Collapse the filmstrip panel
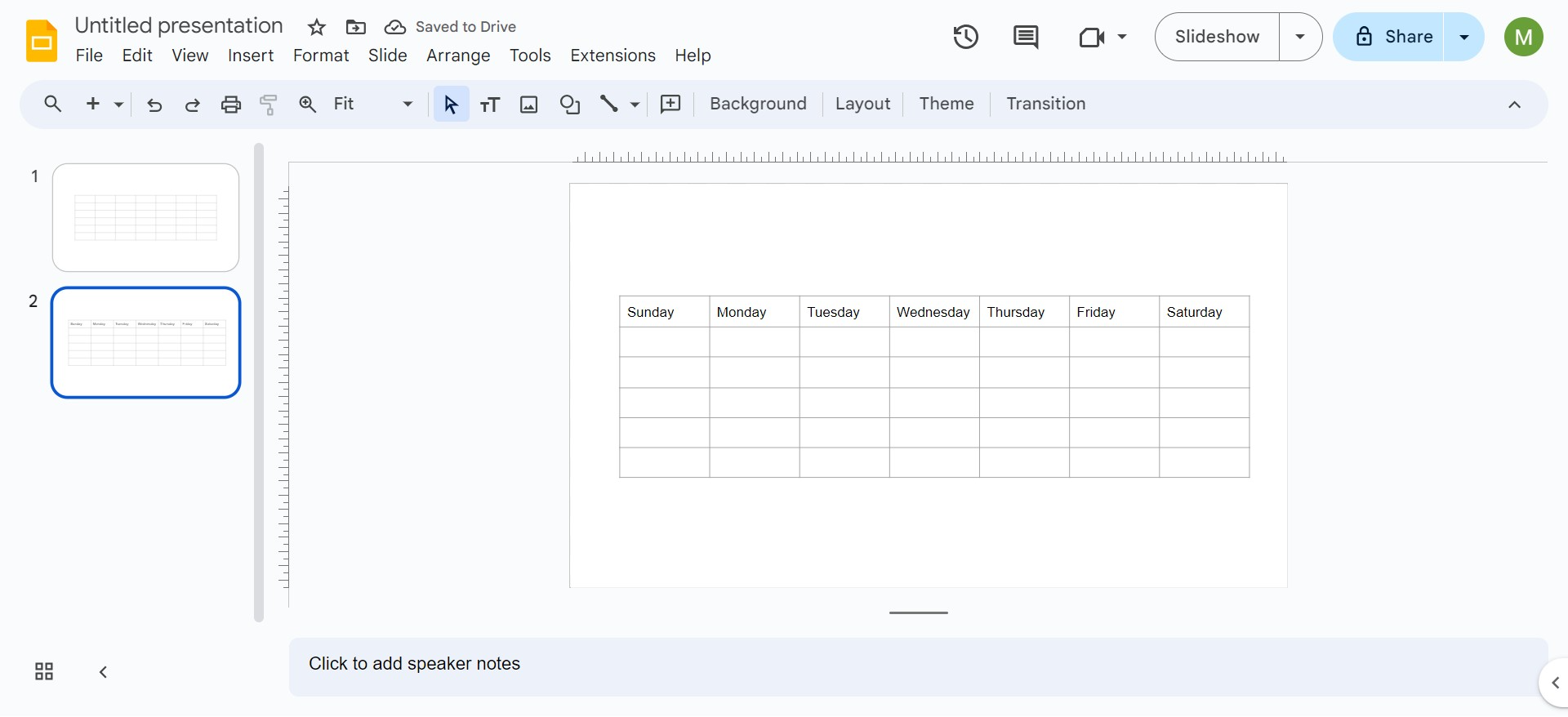 (x=103, y=672)
